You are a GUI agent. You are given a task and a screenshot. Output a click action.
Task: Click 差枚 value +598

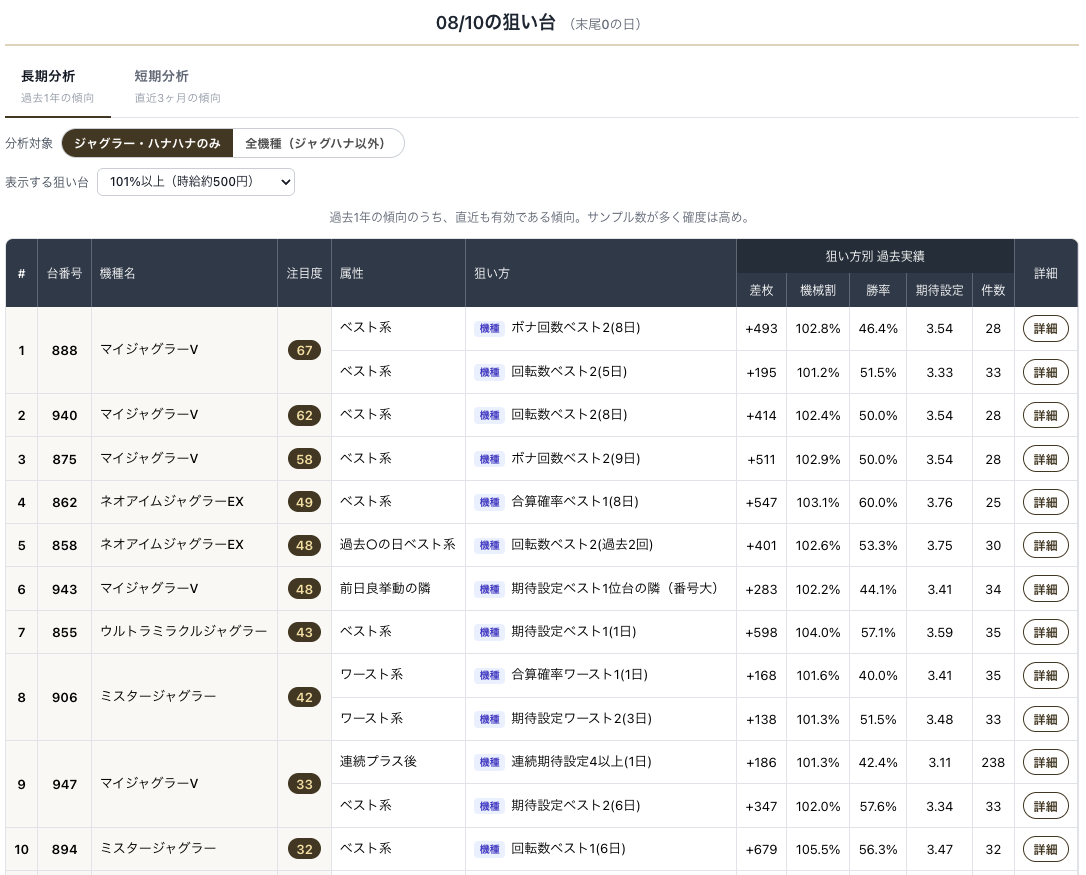761,633
